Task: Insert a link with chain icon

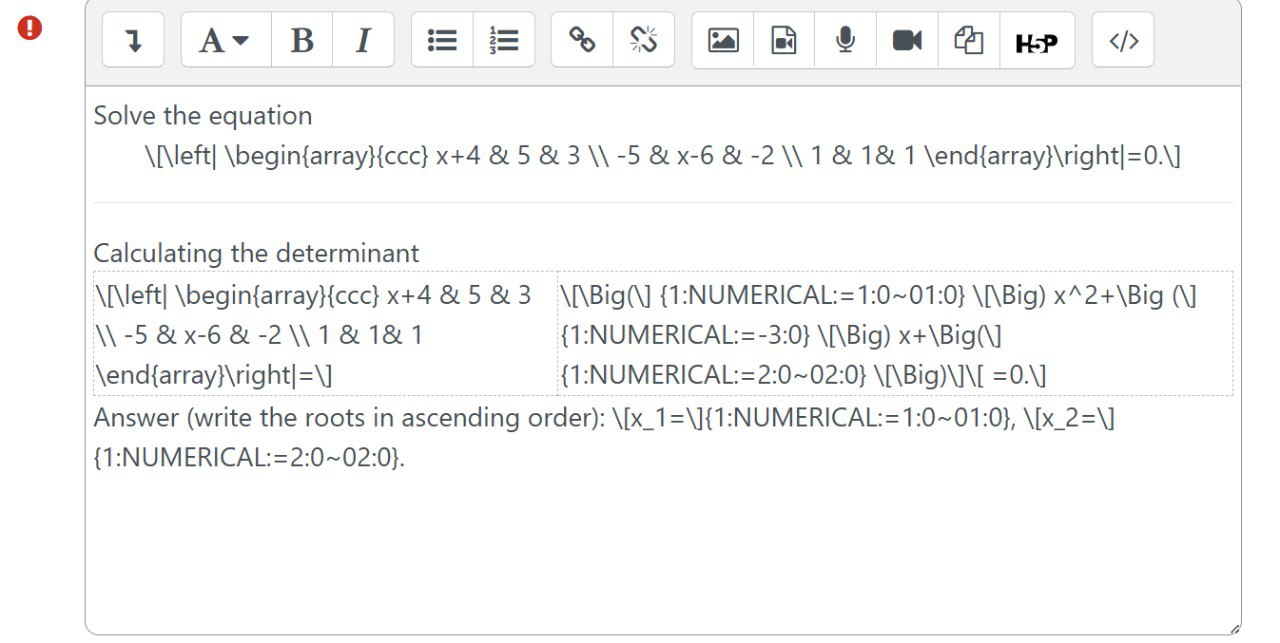Action: 582,40
